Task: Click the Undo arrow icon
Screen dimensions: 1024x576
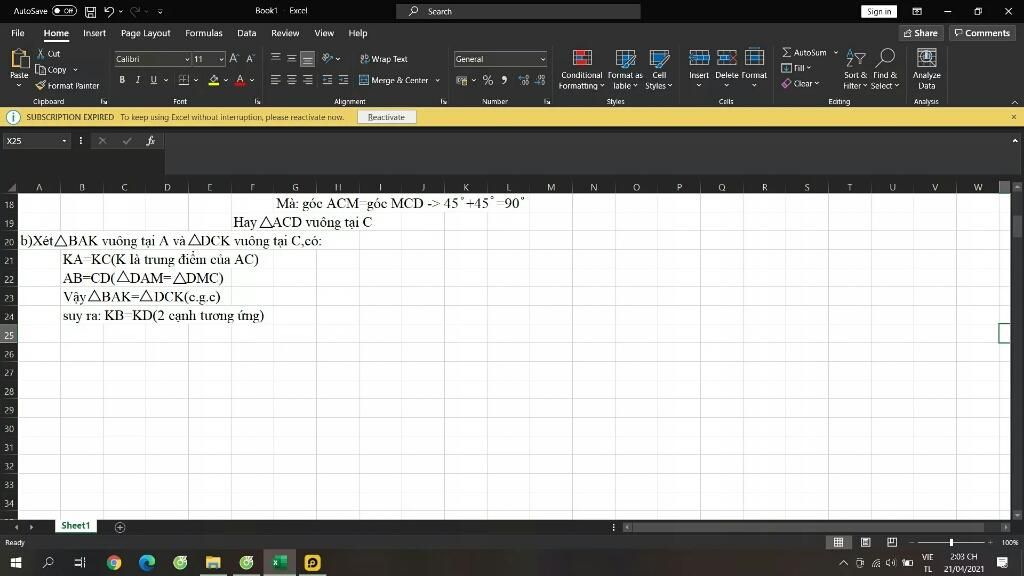Action: (x=109, y=11)
